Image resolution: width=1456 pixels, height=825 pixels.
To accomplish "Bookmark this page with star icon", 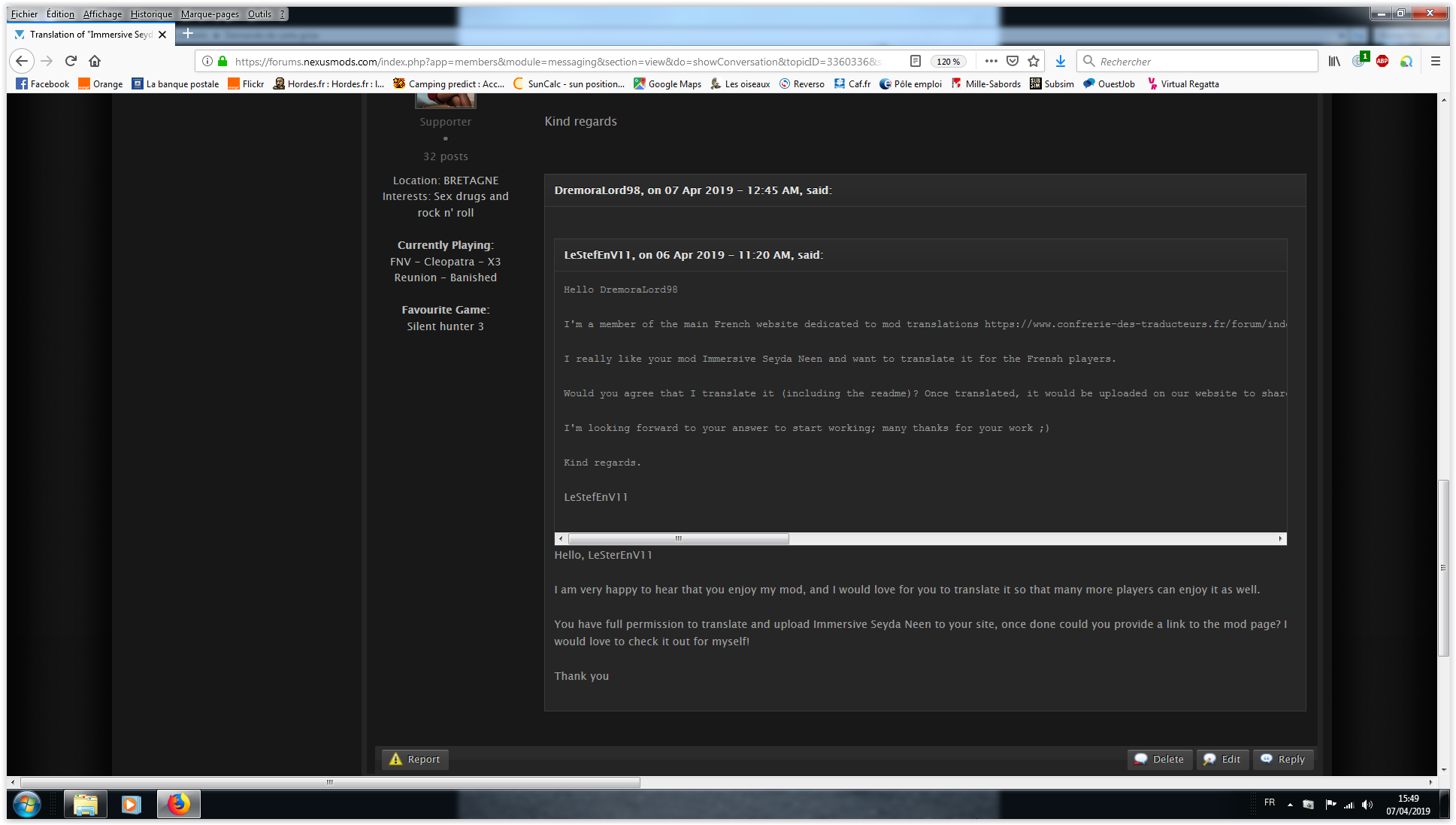I will pyautogui.click(x=1034, y=61).
